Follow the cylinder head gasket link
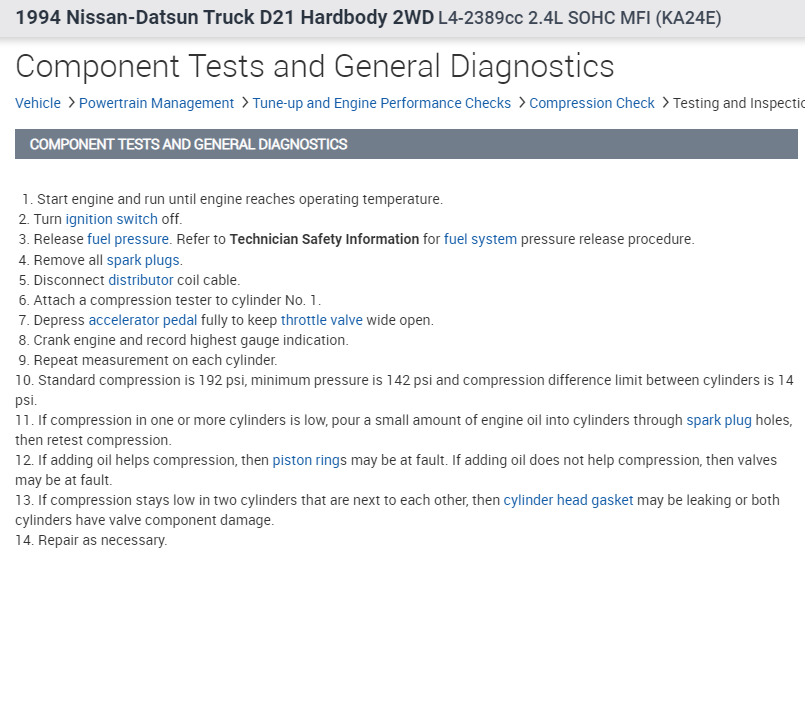805x719 pixels. tap(568, 500)
